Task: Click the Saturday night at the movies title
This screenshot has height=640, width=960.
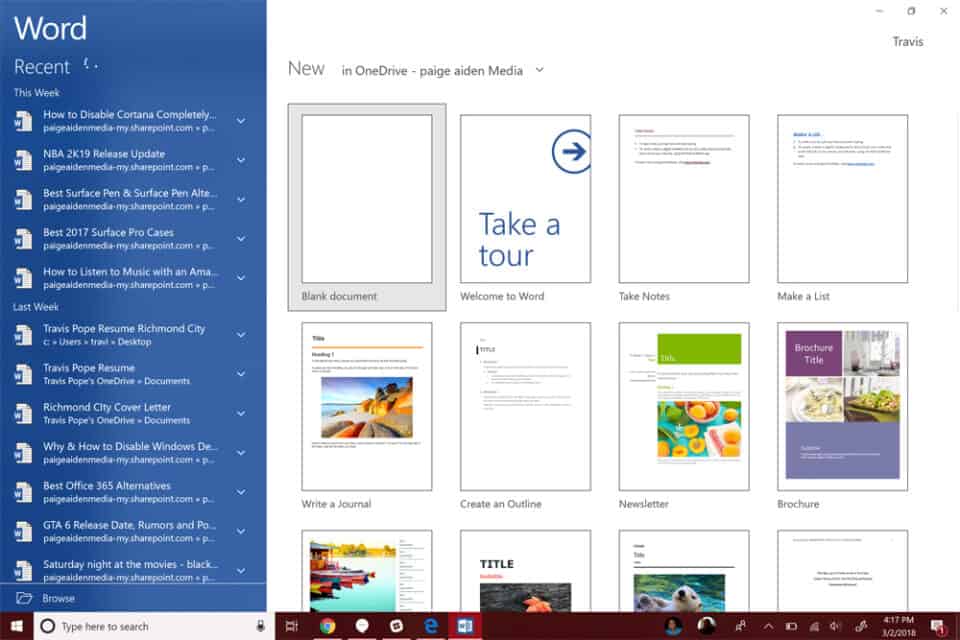Action: [x=130, y=564]
